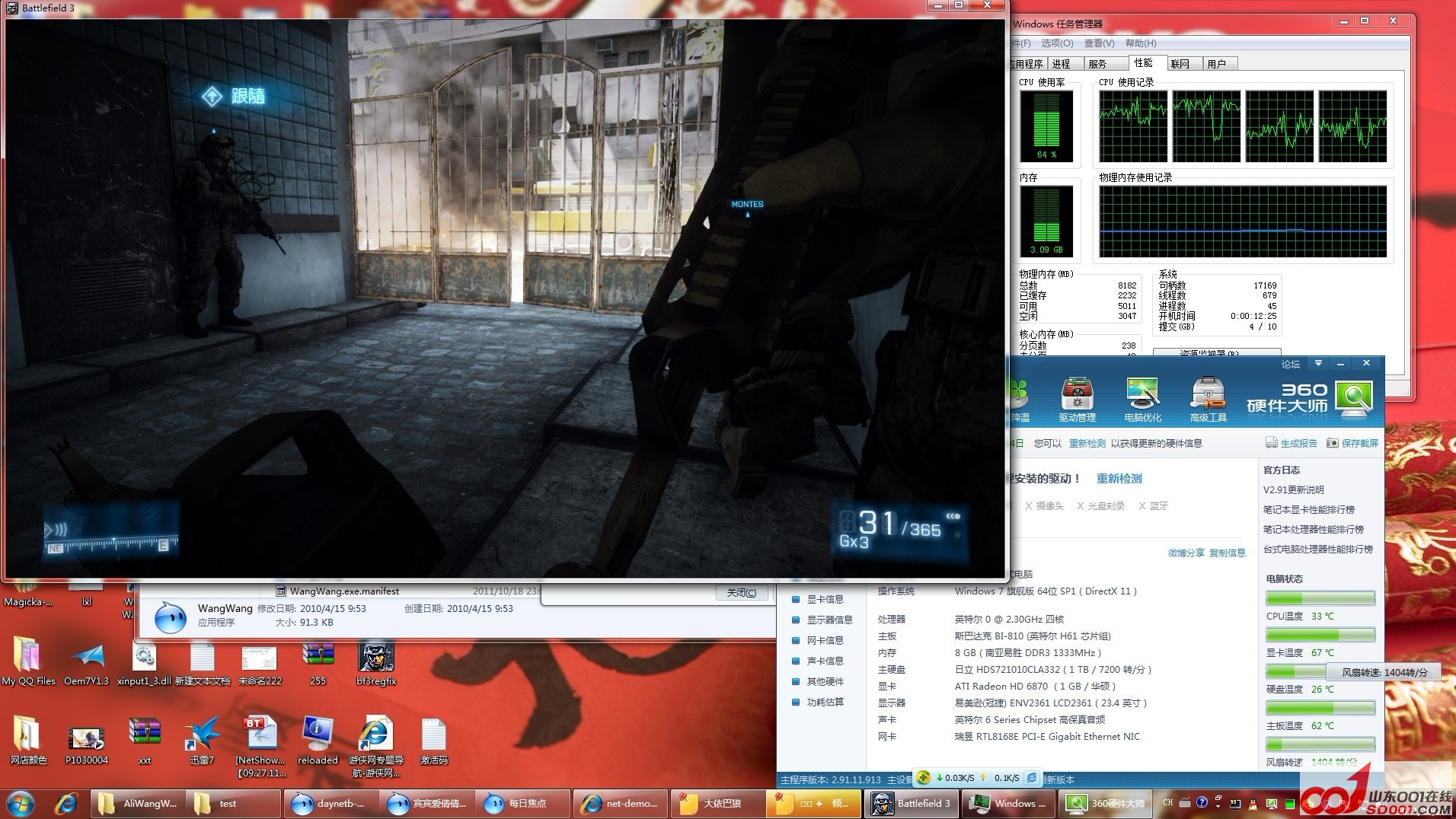Click the 显卡温度 temperature bar
Screen dimensions: 1456x819
pyautogui.click(x=1320, y=635)
